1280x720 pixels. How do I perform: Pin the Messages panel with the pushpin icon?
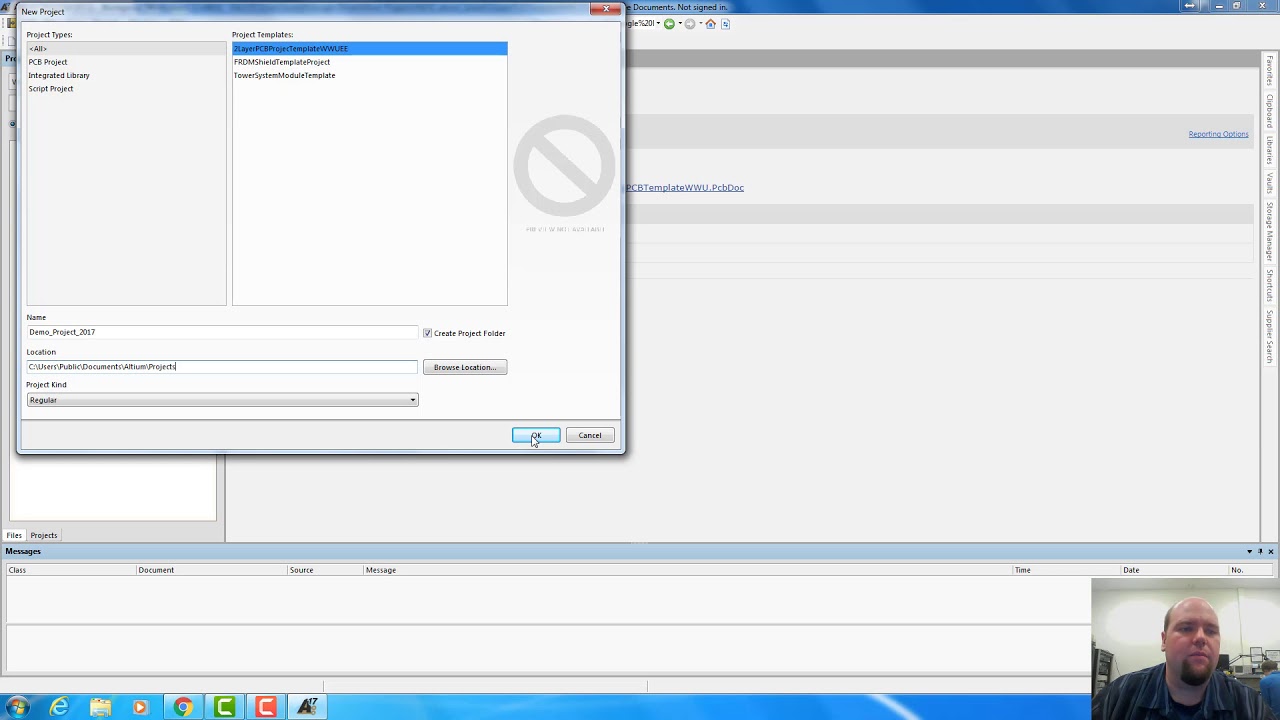point(1260,552)
